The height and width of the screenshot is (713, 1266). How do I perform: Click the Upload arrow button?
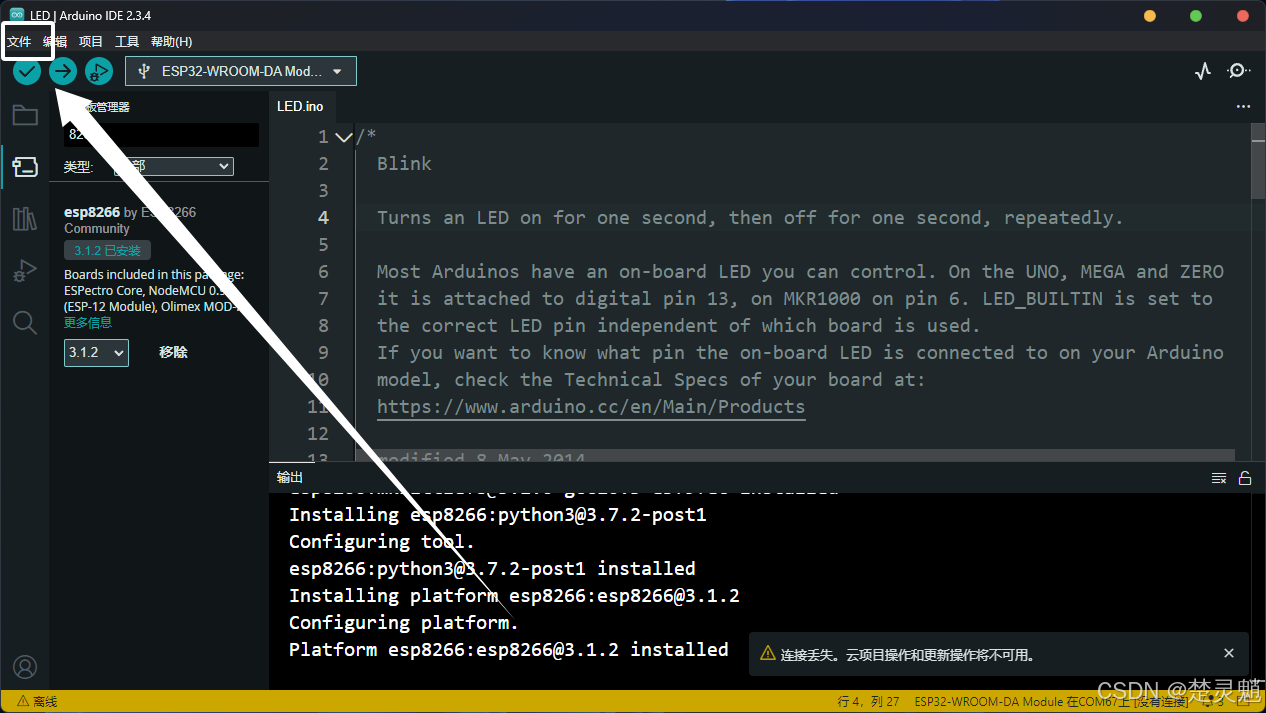click(63, 71)
